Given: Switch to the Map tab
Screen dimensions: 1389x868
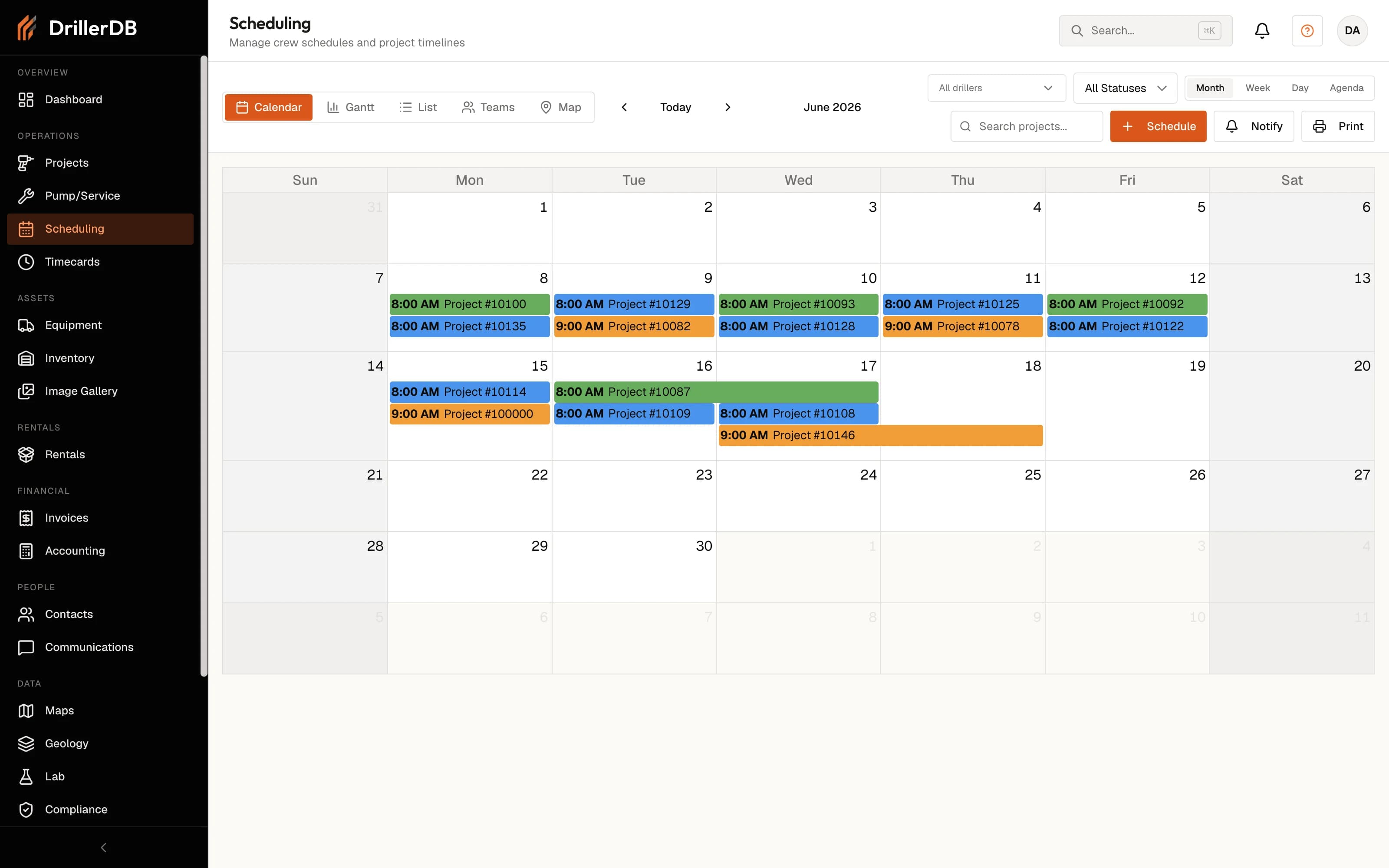Looking at the screenshot, I should pos(561,107).
